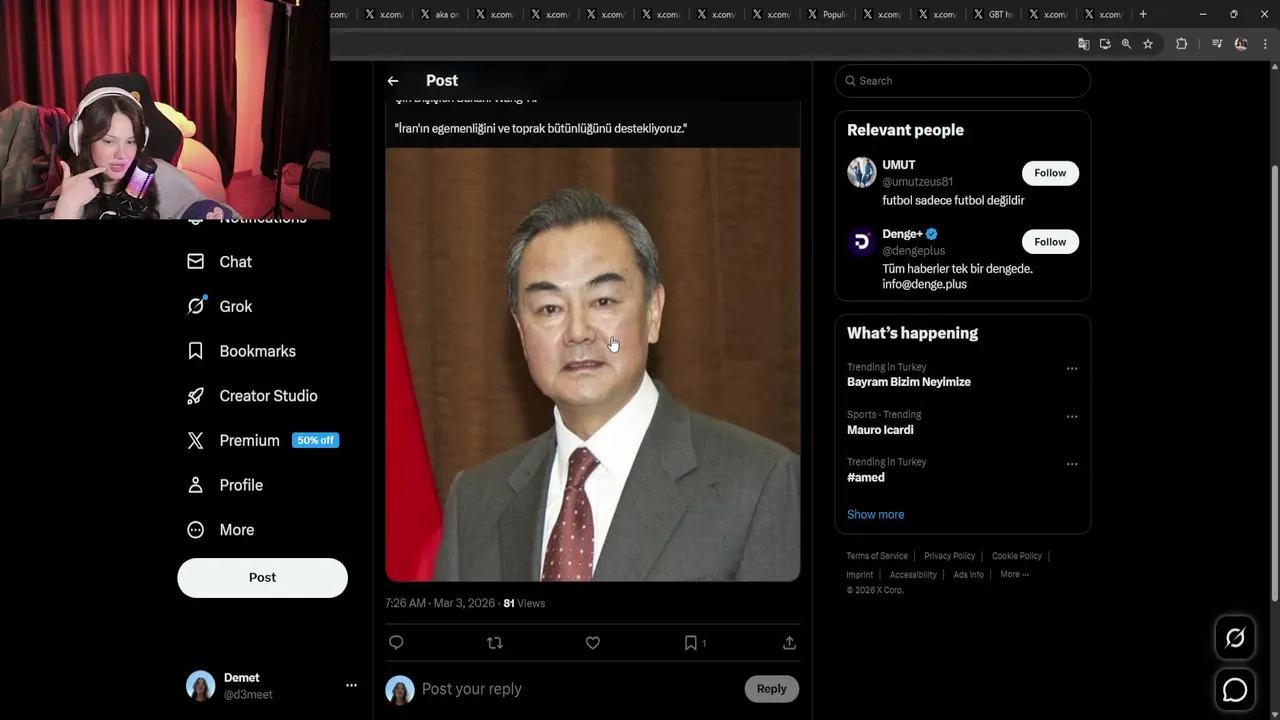Open options for the Bayram Bizim Neyimize trend
The image size is (1280, 720).
point(1072,369)
